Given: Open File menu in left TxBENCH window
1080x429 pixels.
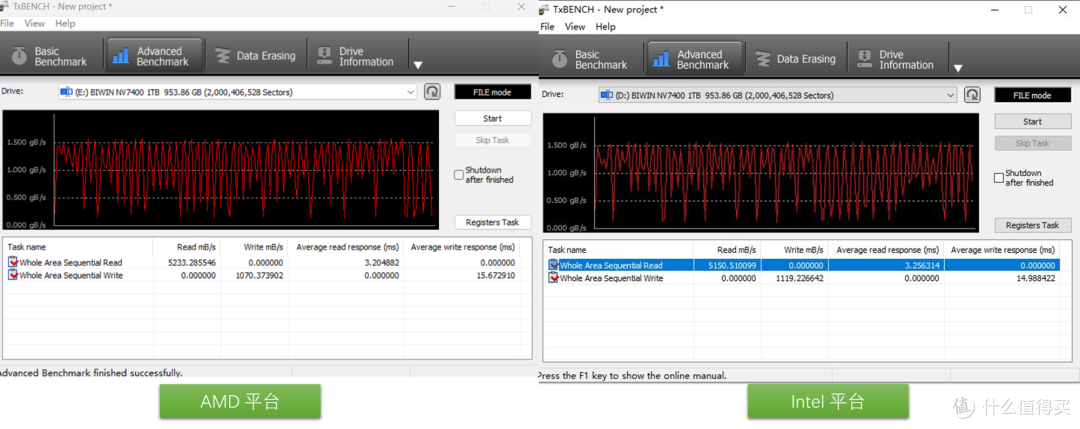Looking at the screenshot, I should 6,23.
